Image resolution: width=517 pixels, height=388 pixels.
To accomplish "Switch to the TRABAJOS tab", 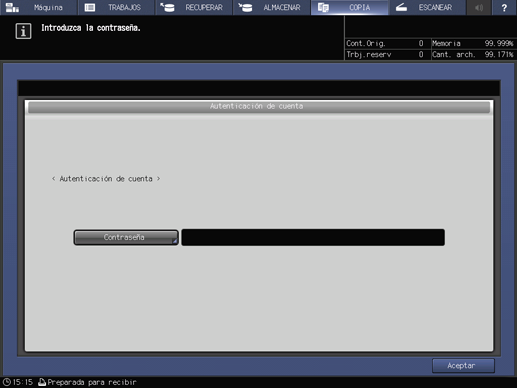I will 116,7.
